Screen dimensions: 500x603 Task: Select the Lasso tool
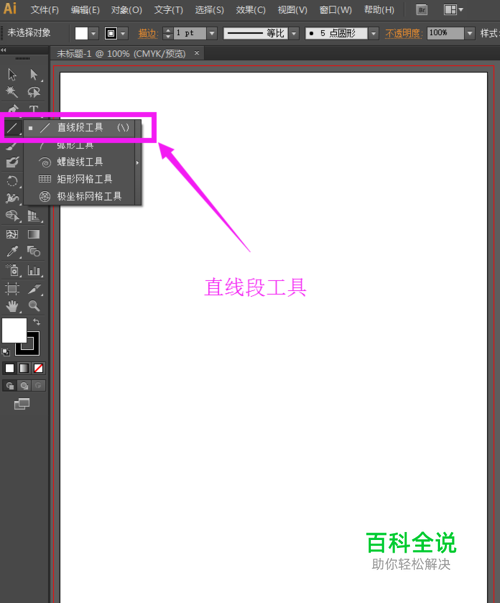34,92
